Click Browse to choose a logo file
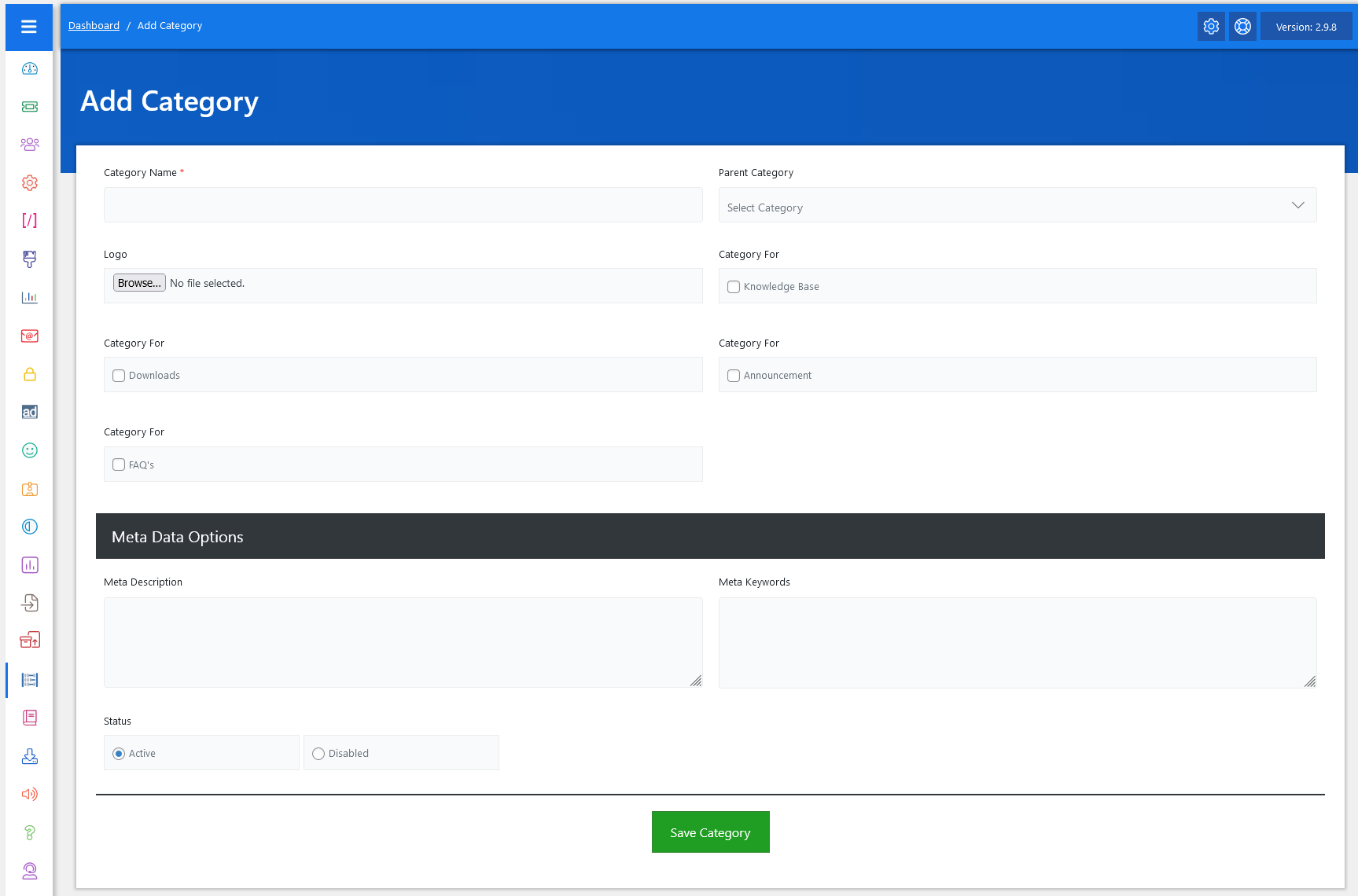The image size is (1358, 896). (x=139, y=283)
